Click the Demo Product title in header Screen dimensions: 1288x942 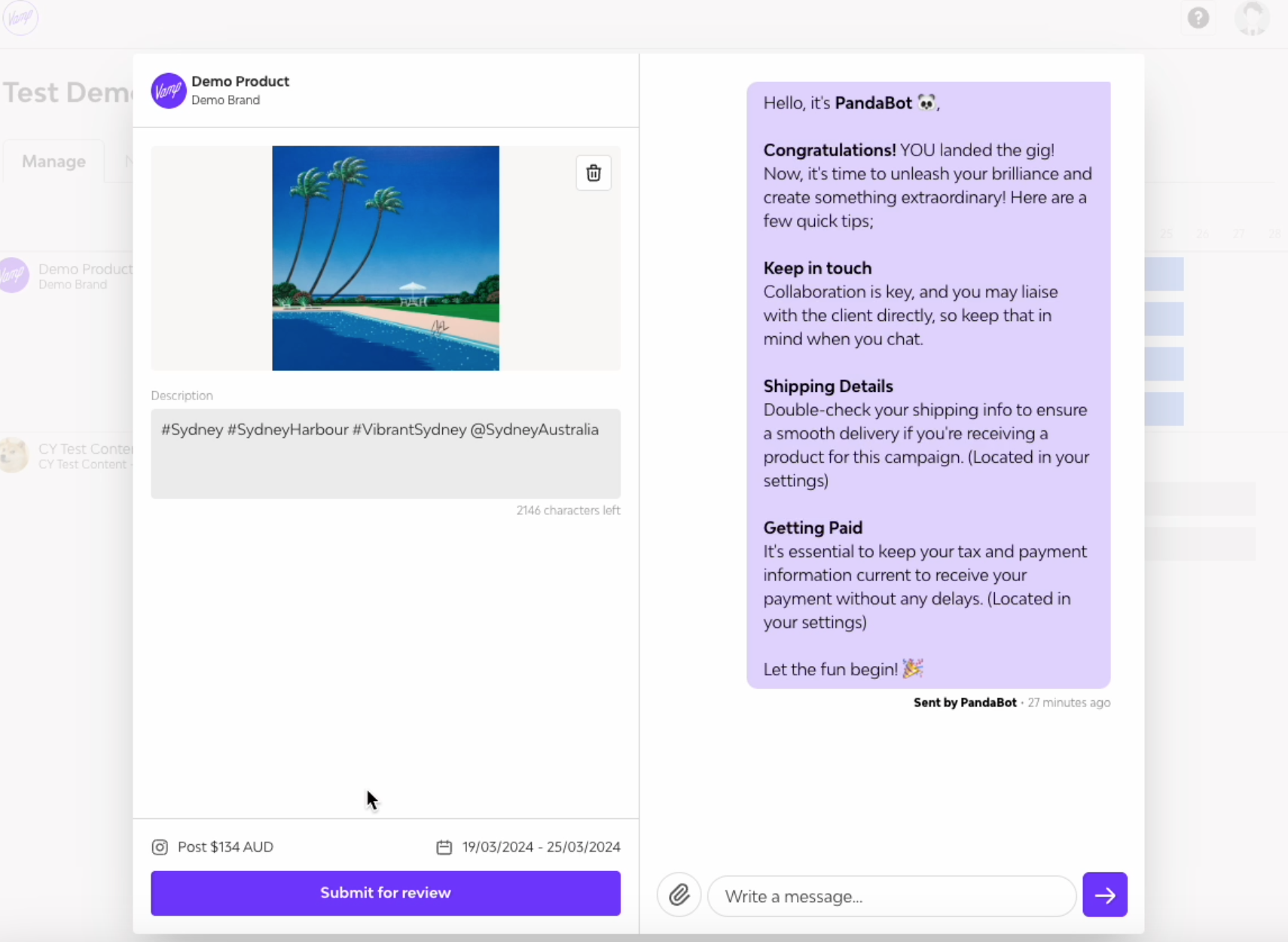(x=240, y=81)
